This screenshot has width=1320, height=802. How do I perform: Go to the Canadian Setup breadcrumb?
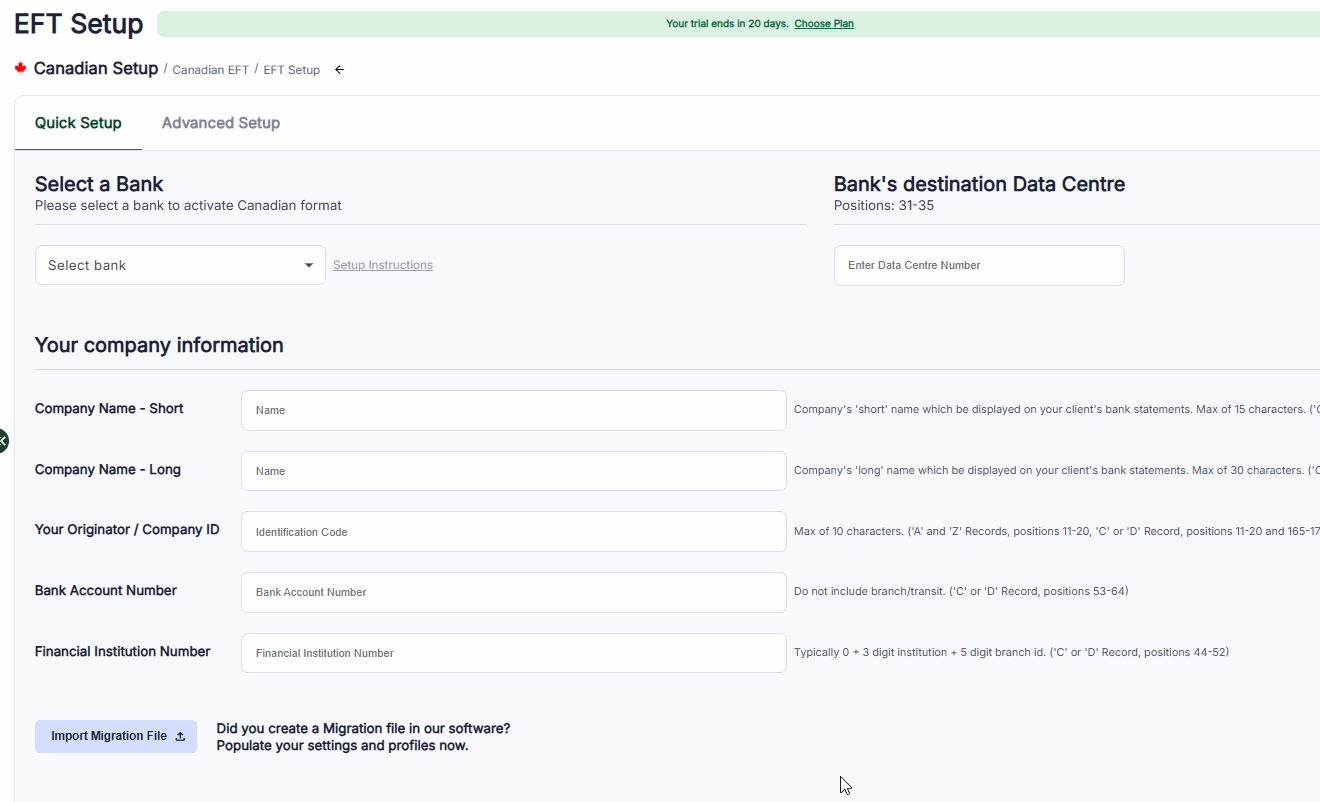[96, 69]
